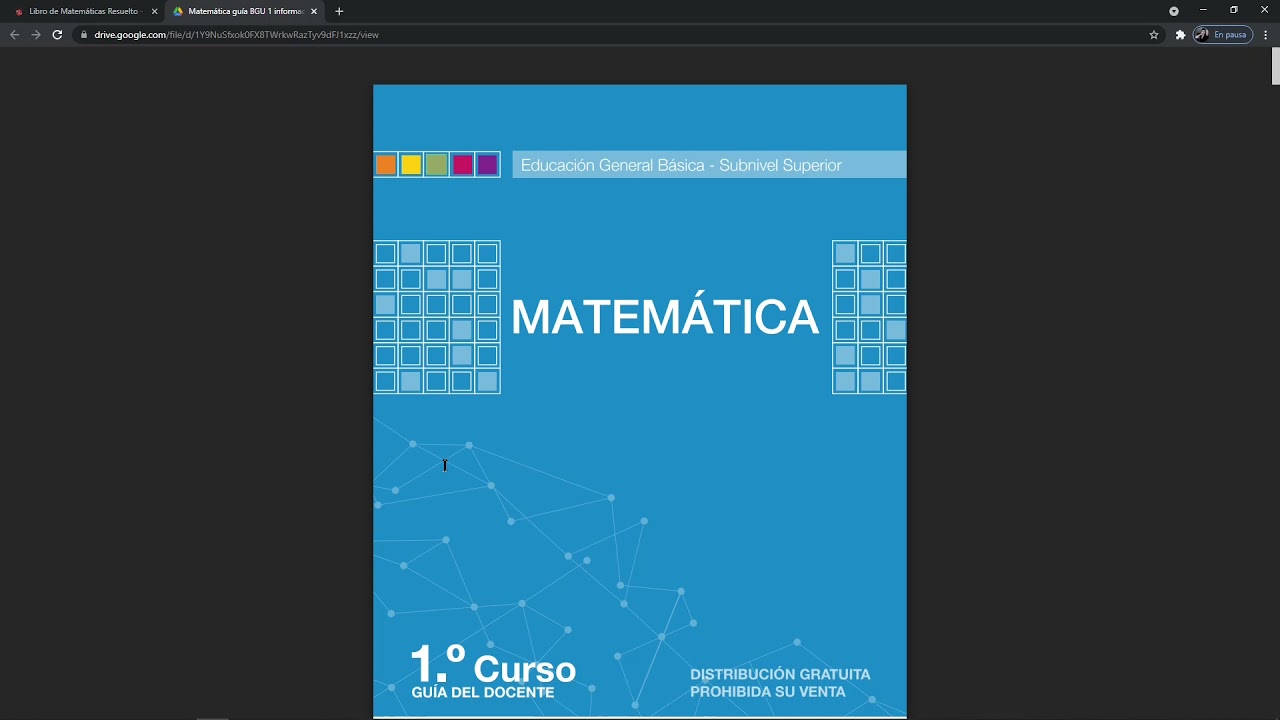Open the Chrome three-dot menu
This screenshot has height=720, width=1280.
tap(1266, 34)
